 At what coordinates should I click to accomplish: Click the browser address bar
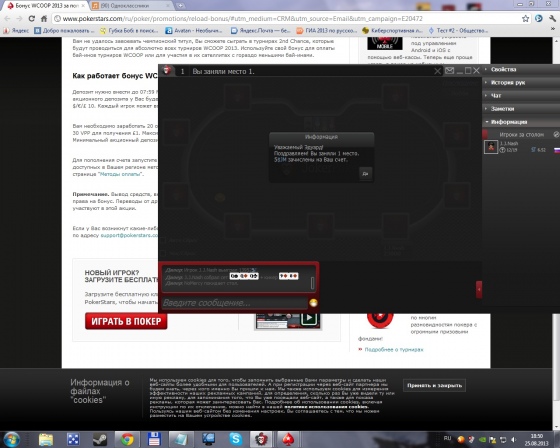pyautogui.click(x=286, y=19)
